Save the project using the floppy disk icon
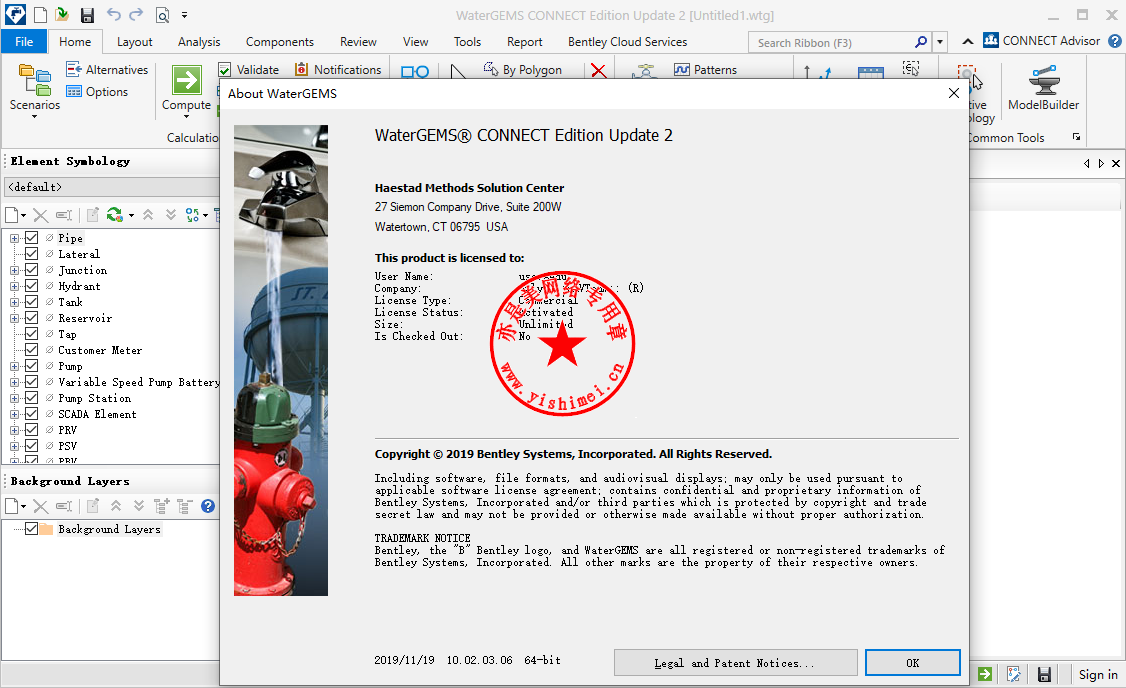The image size is (1126, 688). tap(88, 16)
